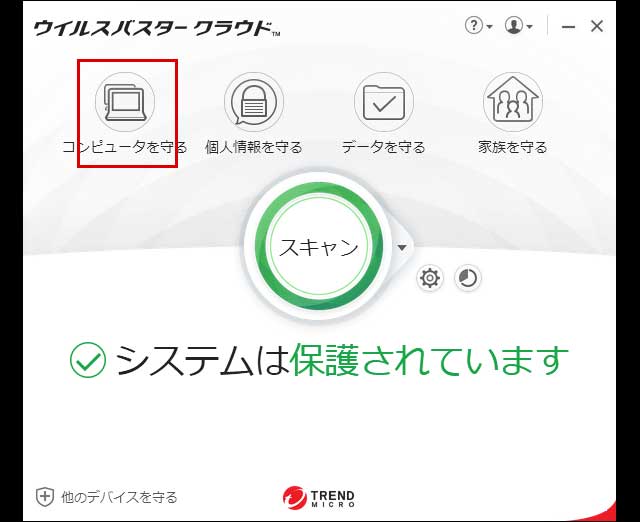
Task: Start a scan with the スキャン button
Action: pos(318,247)
